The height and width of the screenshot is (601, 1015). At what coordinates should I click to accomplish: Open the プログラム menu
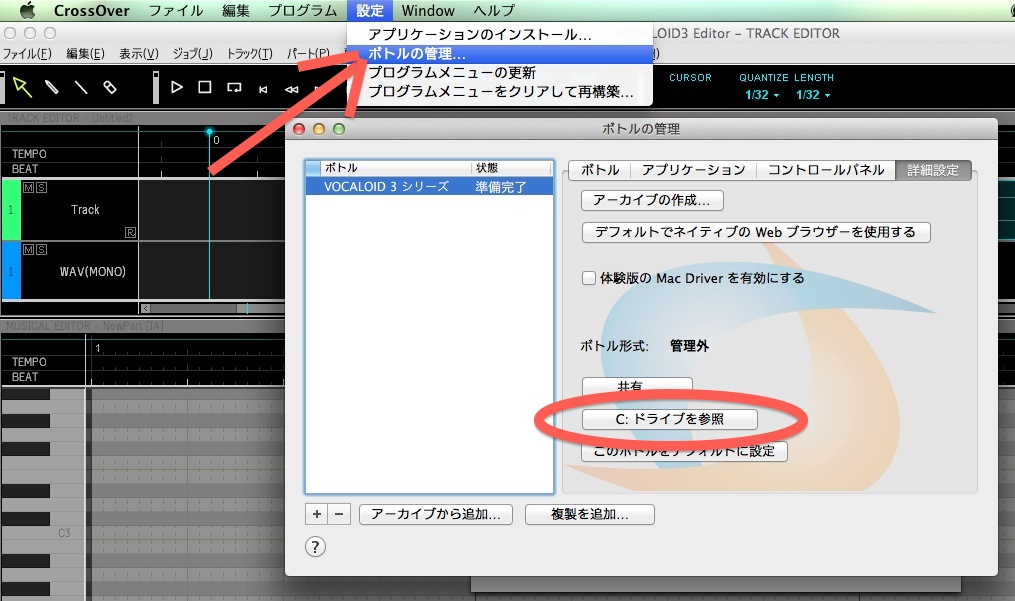click(303, 10)
